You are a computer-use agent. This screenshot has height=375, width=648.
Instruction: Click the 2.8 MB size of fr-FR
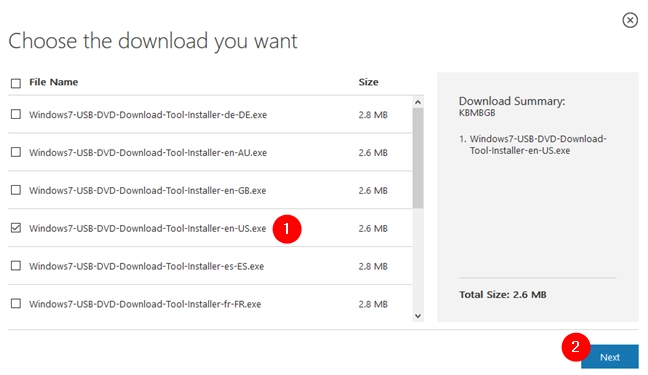click(x=373, y=304)
